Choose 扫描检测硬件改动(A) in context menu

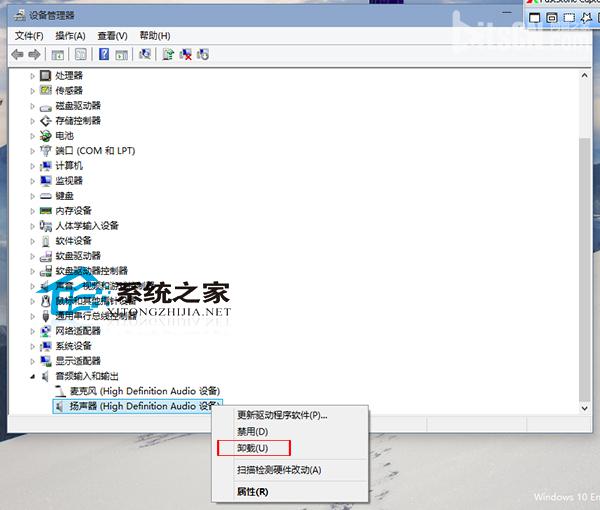(279, 470)
